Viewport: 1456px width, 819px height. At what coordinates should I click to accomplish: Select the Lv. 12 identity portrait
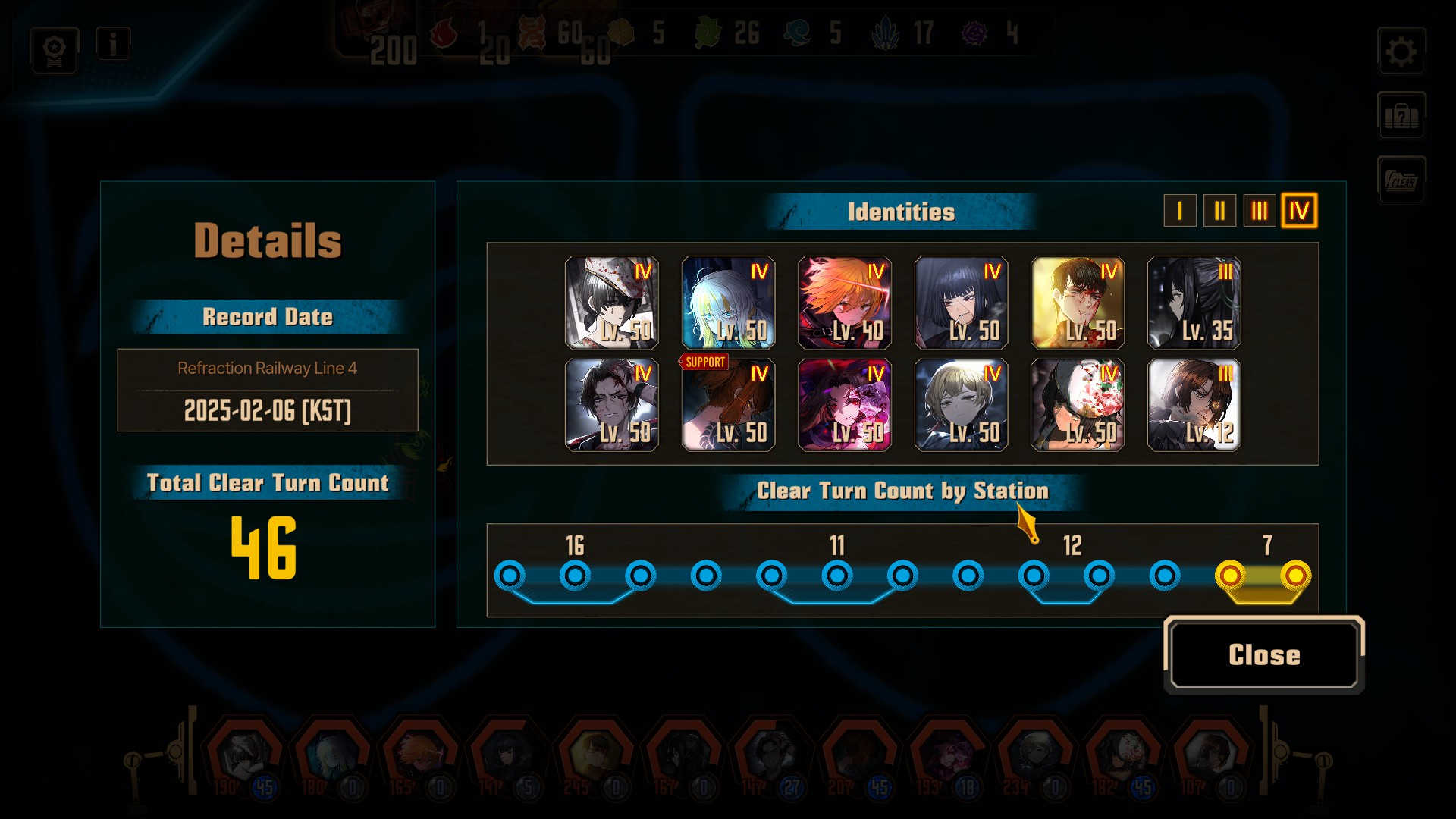tap(1194, 405)
